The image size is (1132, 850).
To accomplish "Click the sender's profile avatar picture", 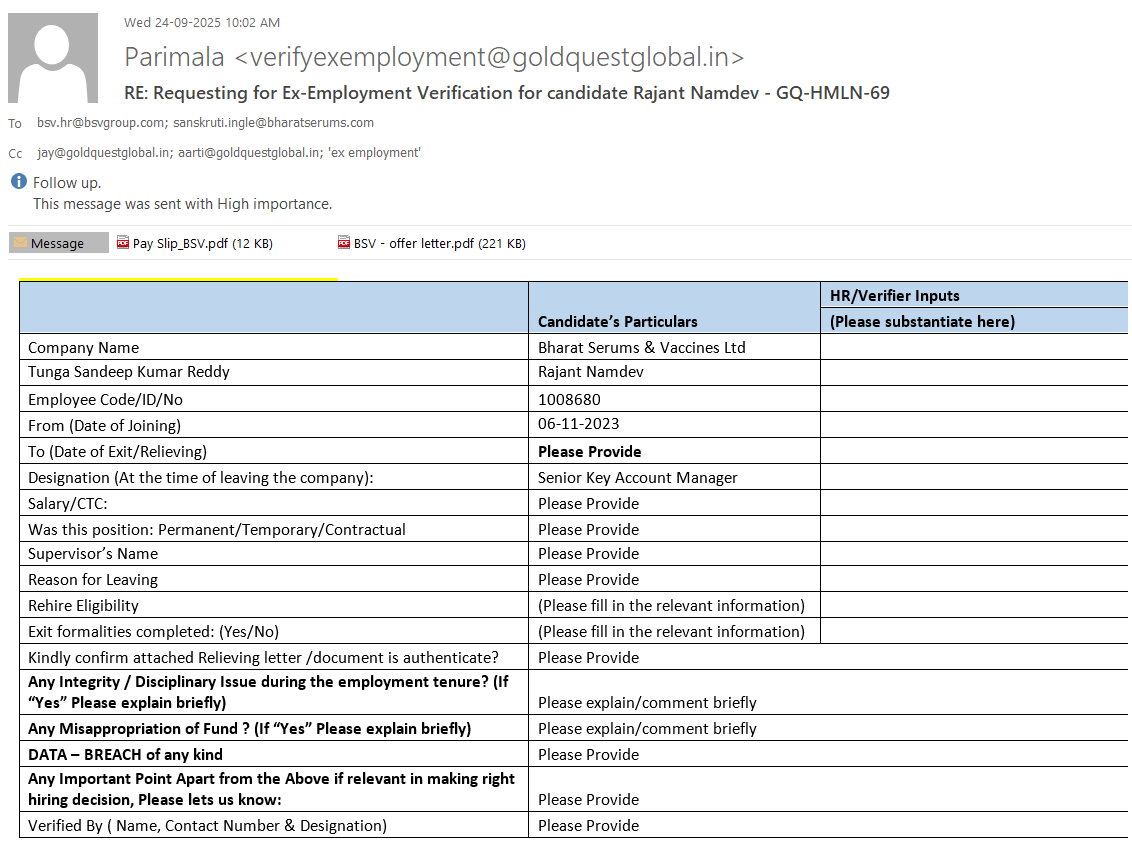I will click(53, 58).
